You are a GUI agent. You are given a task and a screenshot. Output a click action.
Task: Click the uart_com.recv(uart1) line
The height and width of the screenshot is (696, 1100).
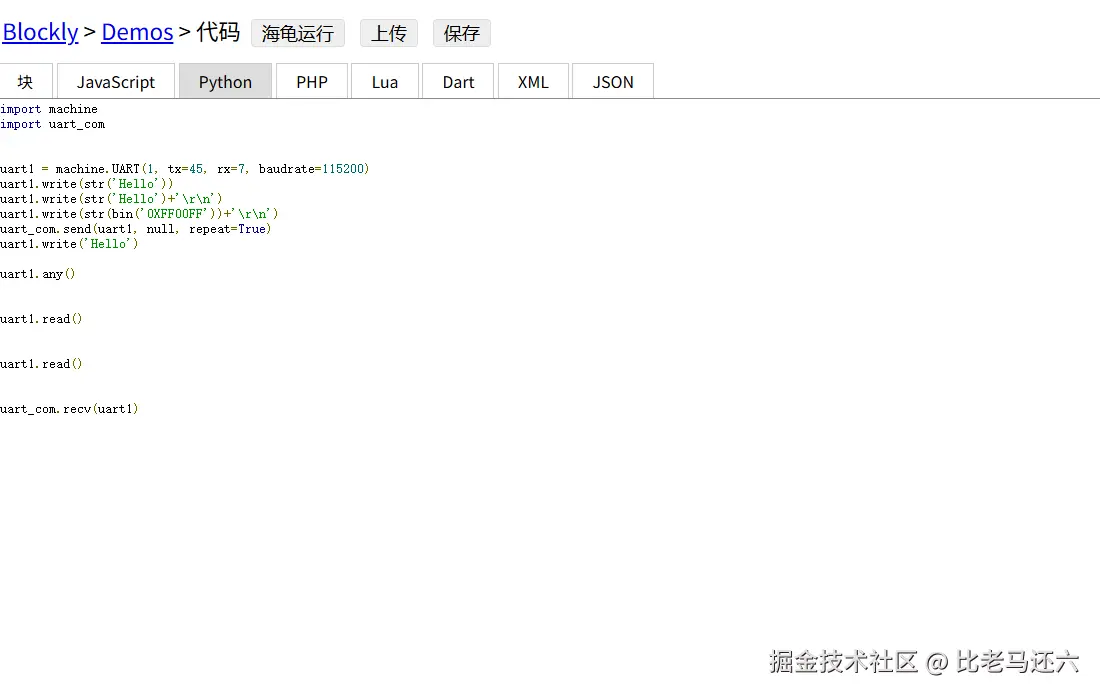click(x=70, y=408)
